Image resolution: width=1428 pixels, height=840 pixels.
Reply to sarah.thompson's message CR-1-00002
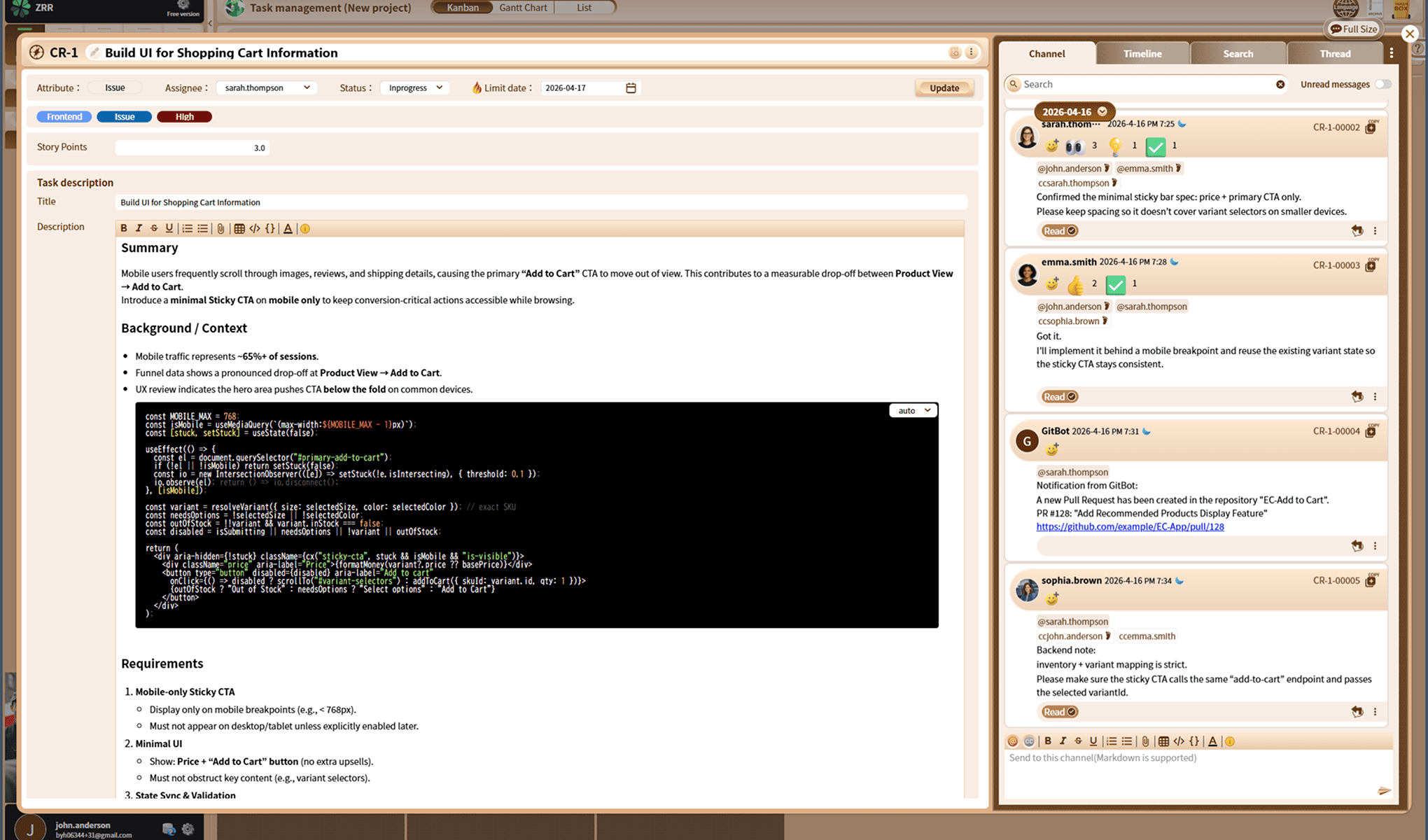tap(1357, 230)
